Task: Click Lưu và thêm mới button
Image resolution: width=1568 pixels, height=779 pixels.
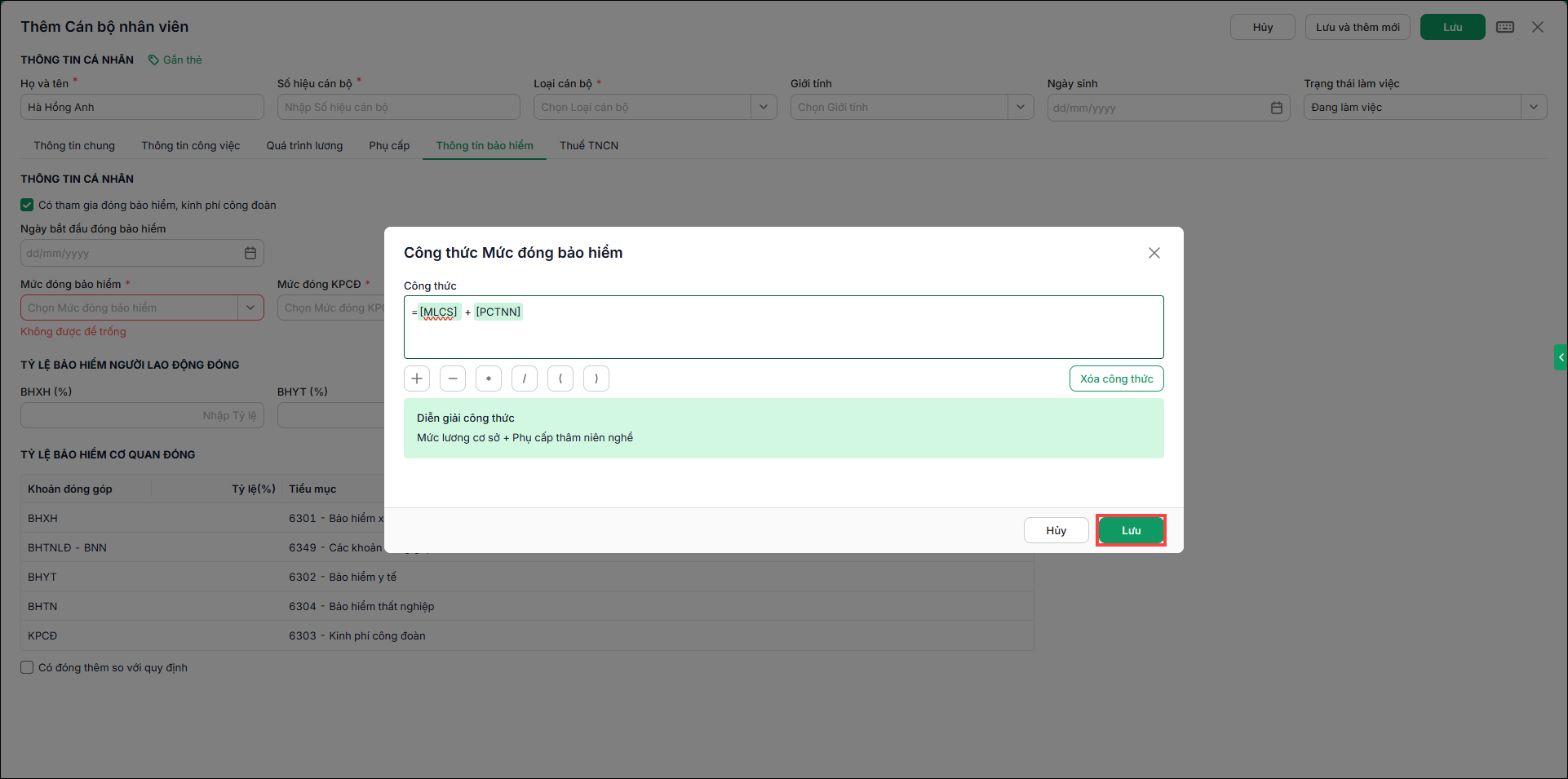Action: (x=1358, y=27)
